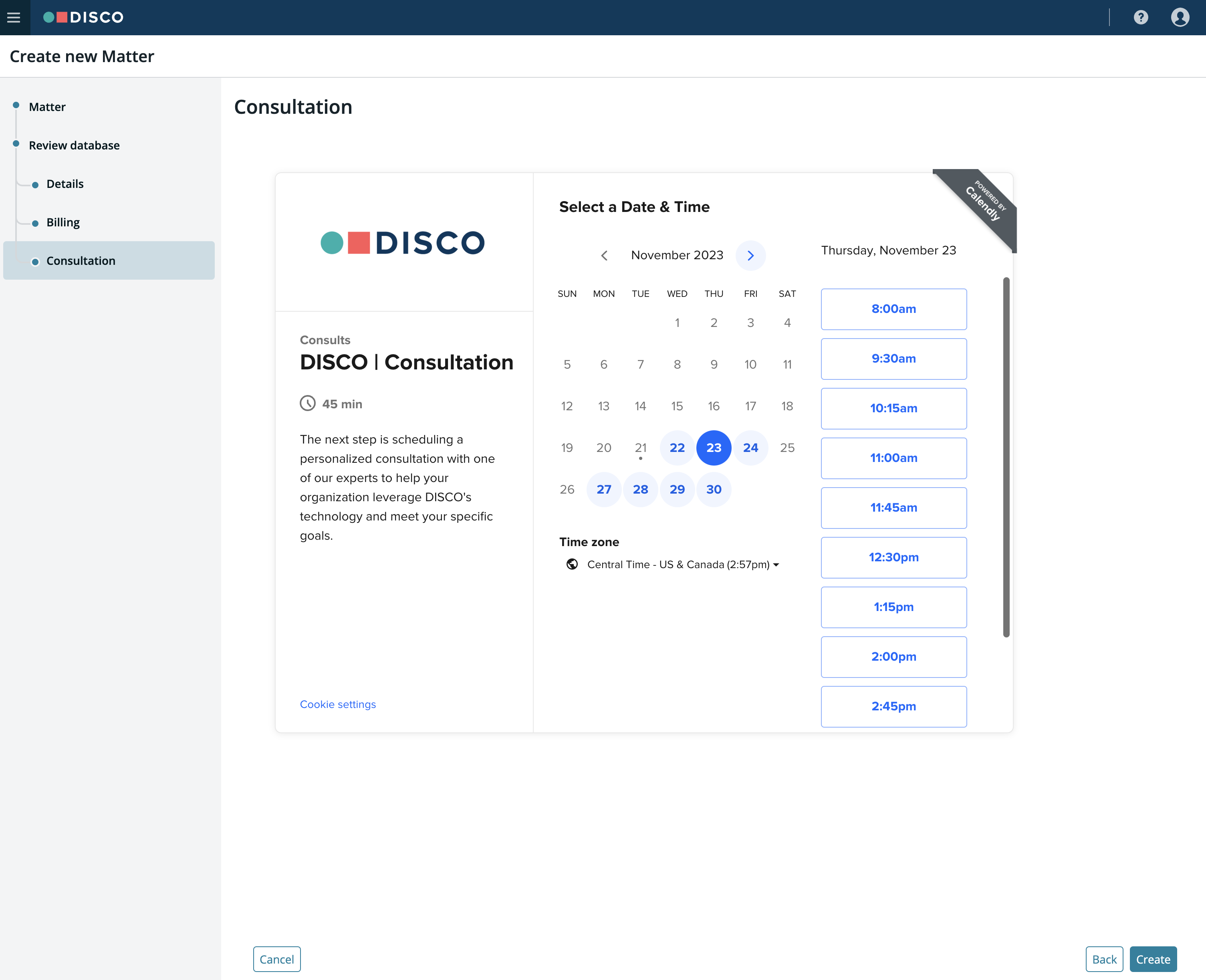Click the DISCO | Consultation title
The height and width of the screenshot is (980, 1206).
[x=407, y=362]
